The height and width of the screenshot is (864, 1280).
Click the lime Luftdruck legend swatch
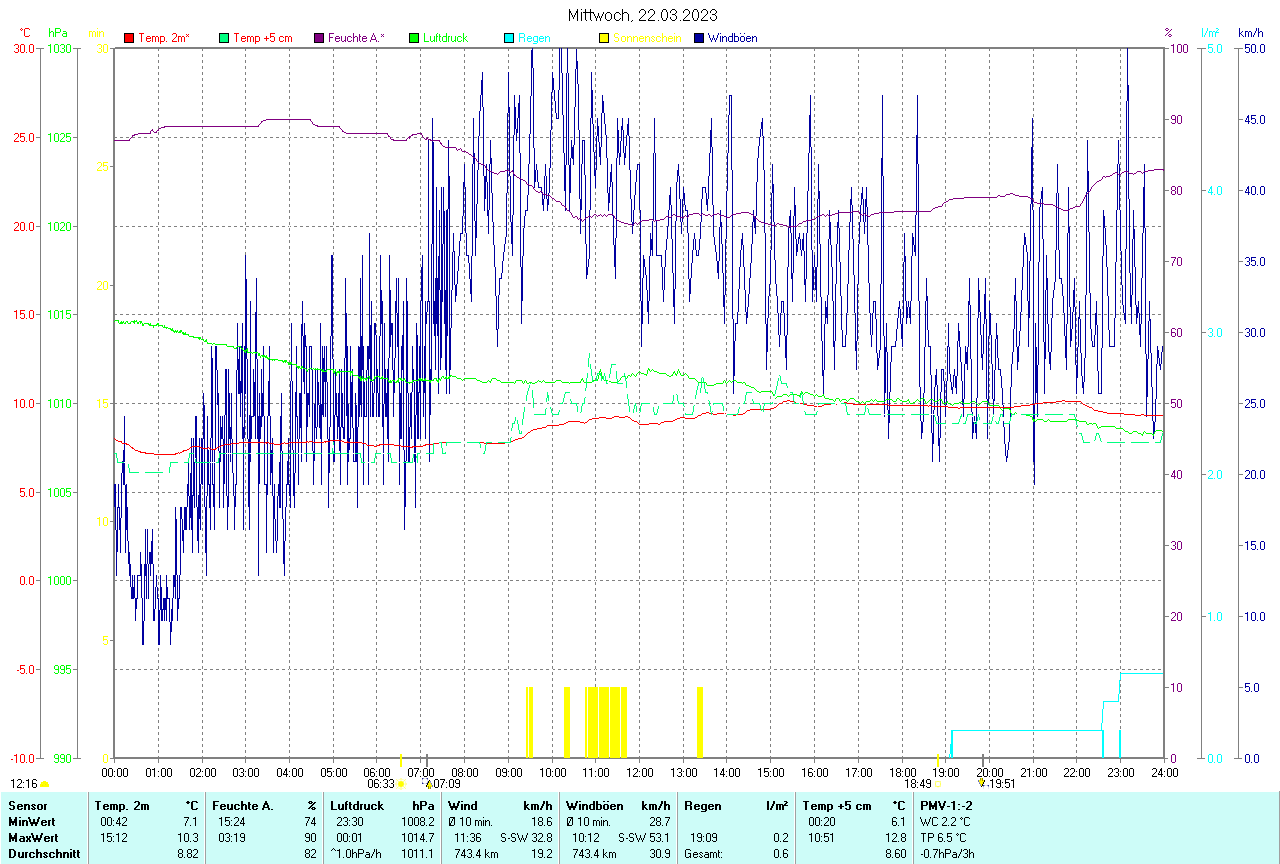413,38
